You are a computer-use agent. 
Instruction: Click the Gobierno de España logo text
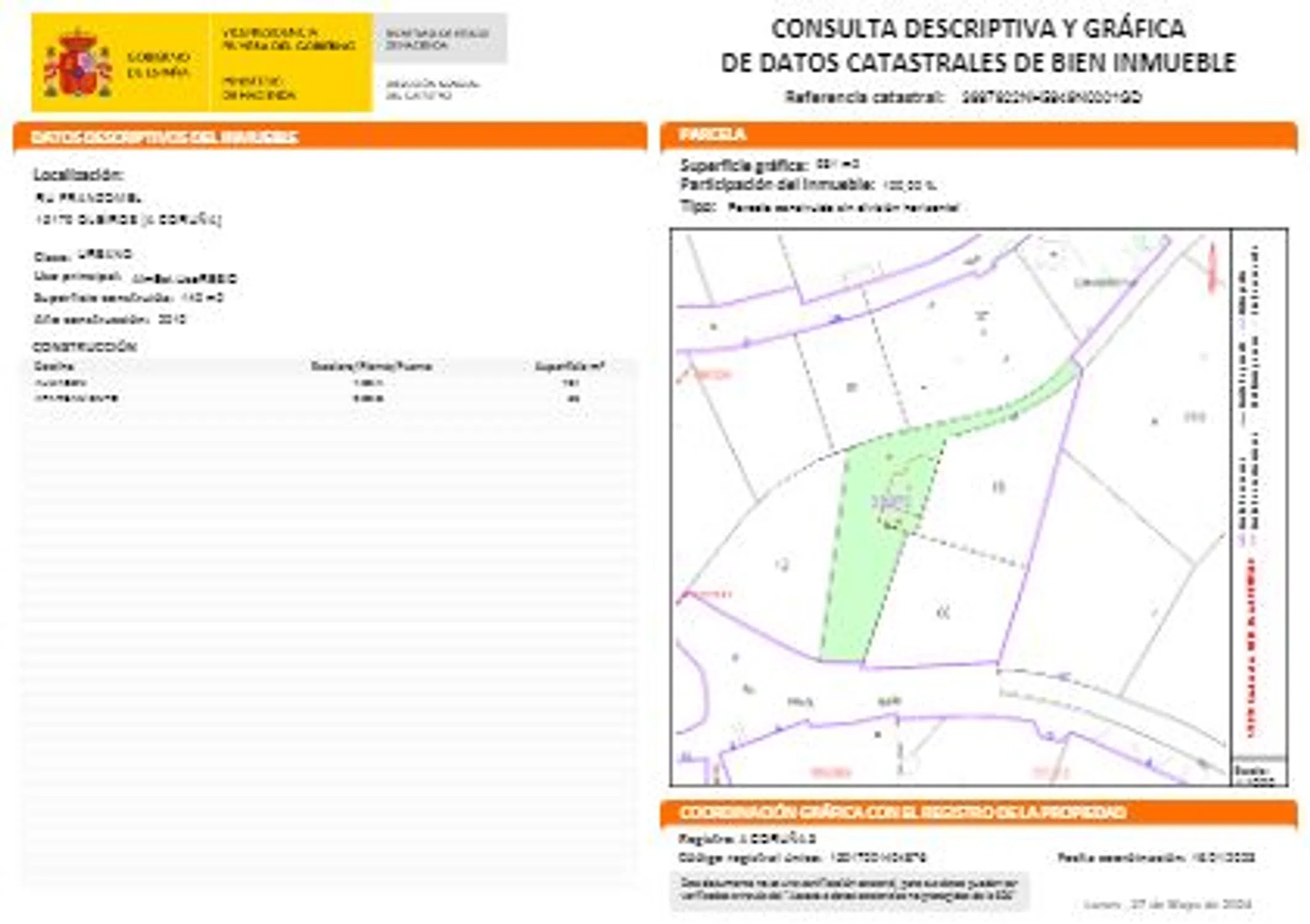point(158,65)
